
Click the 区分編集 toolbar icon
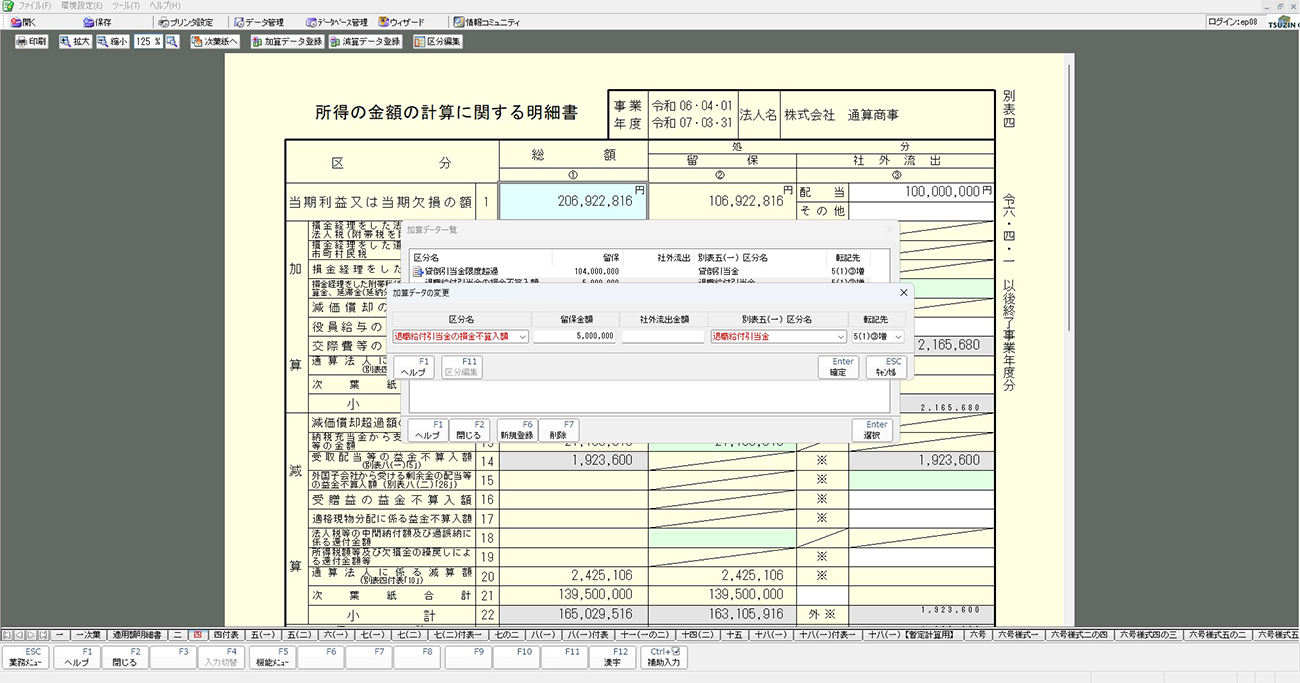[437, 42]
